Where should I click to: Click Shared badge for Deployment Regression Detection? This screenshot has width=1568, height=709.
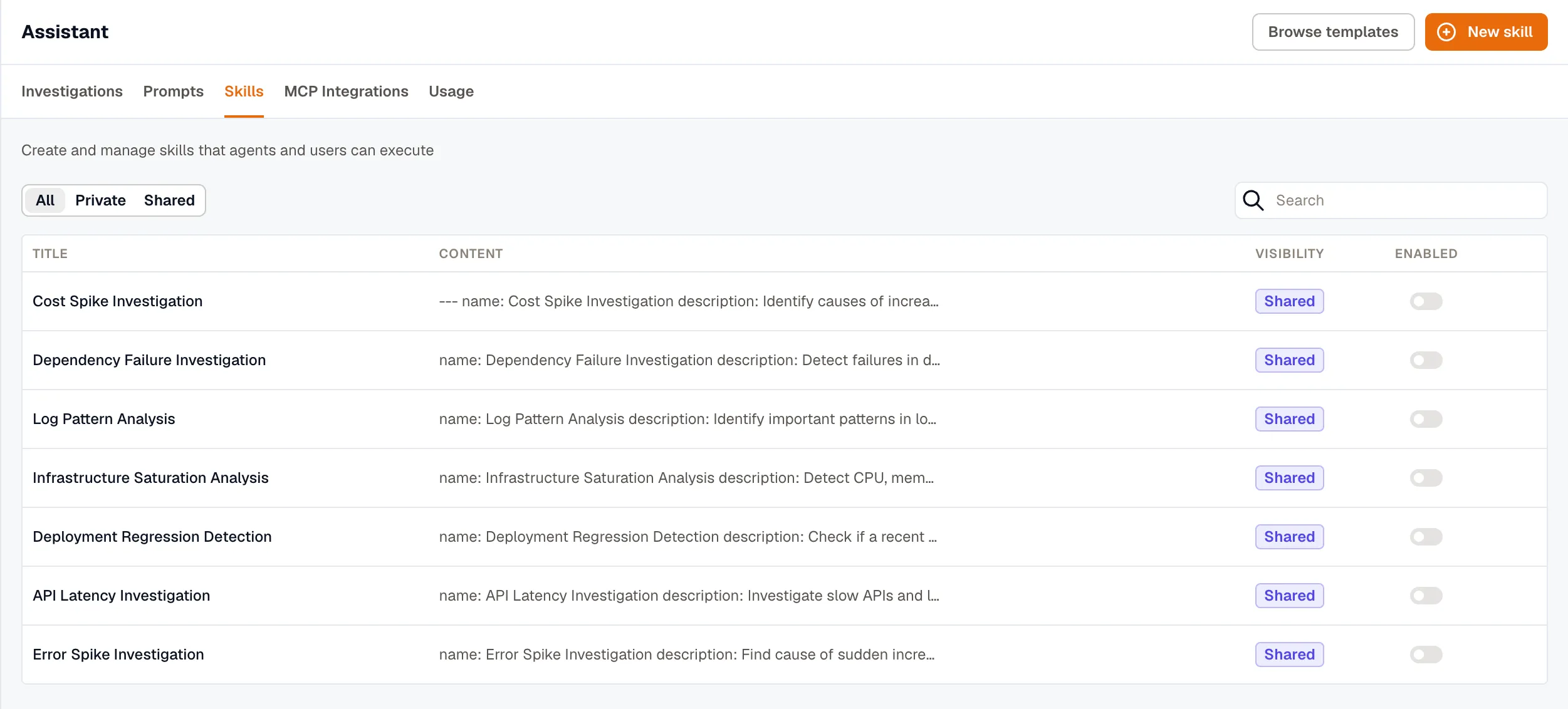[1289, 537]
